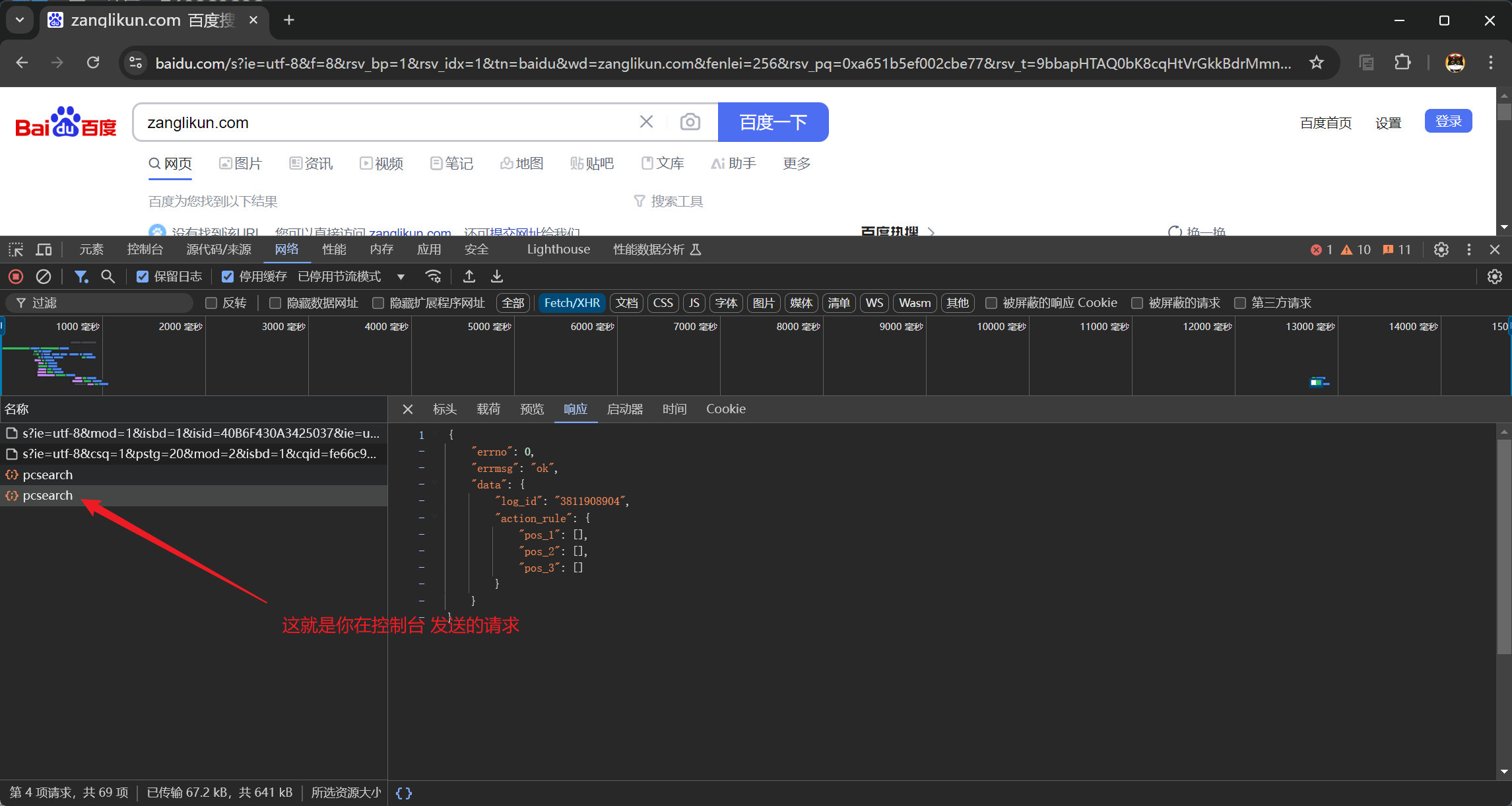
Task: Open the 已停用节流模式 throttling dropdown
Action: coord(351,277)
